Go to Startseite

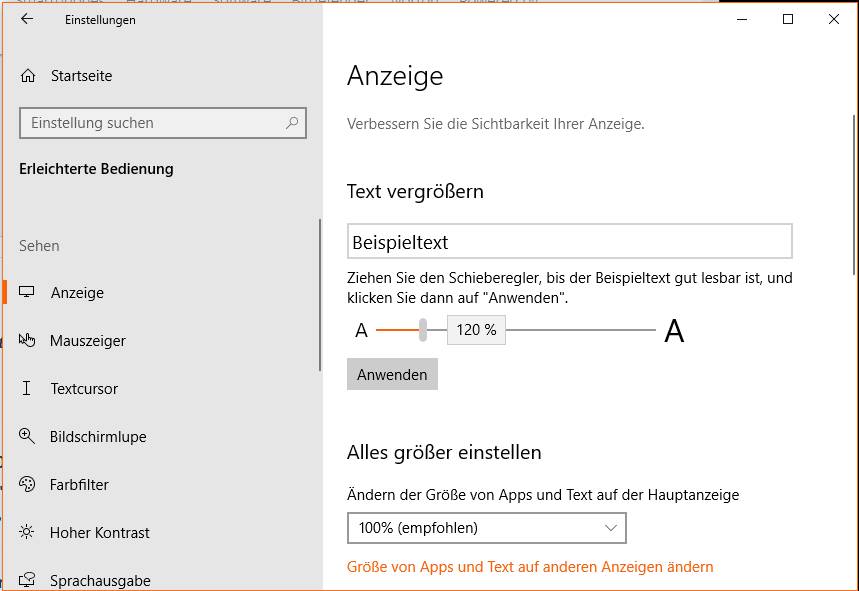162,76
